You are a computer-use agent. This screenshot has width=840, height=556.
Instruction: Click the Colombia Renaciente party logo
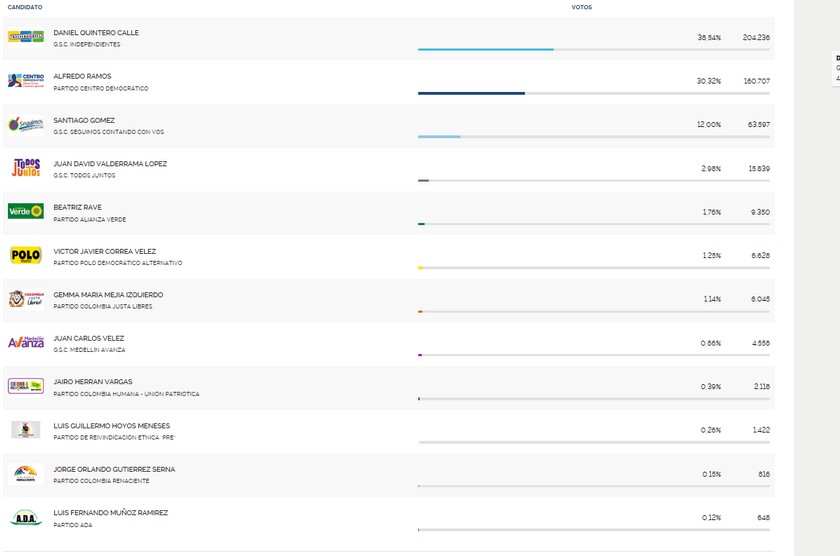click(x=25, y=473)
